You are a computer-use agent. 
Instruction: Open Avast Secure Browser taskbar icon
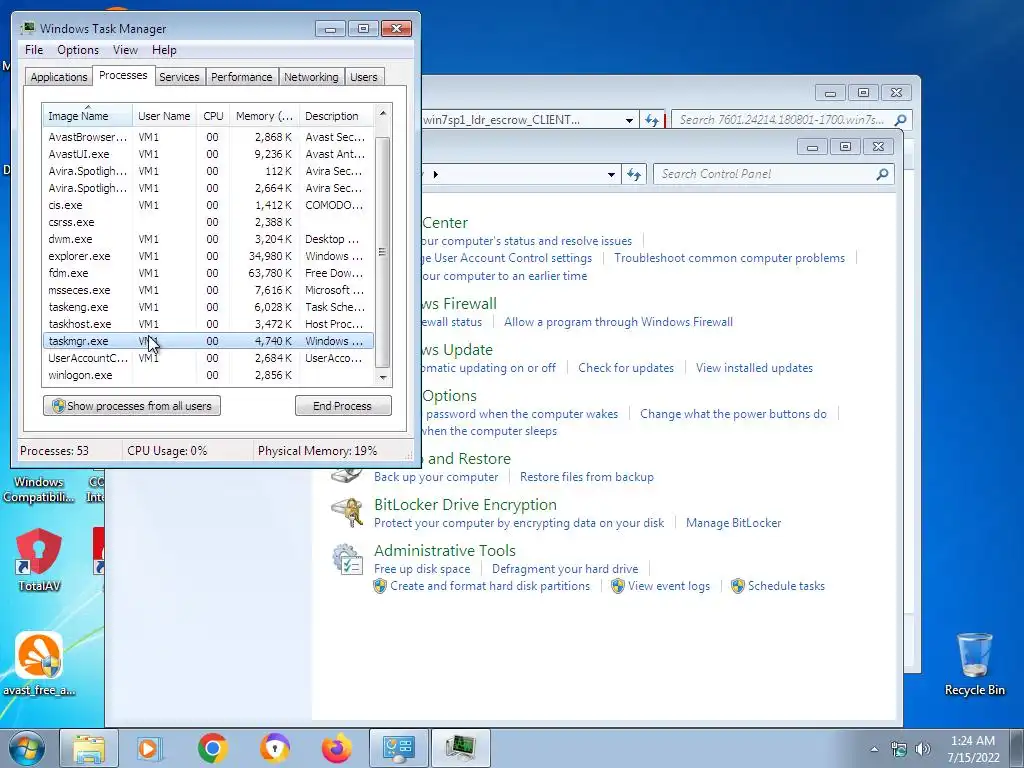[x=275, y=748]
